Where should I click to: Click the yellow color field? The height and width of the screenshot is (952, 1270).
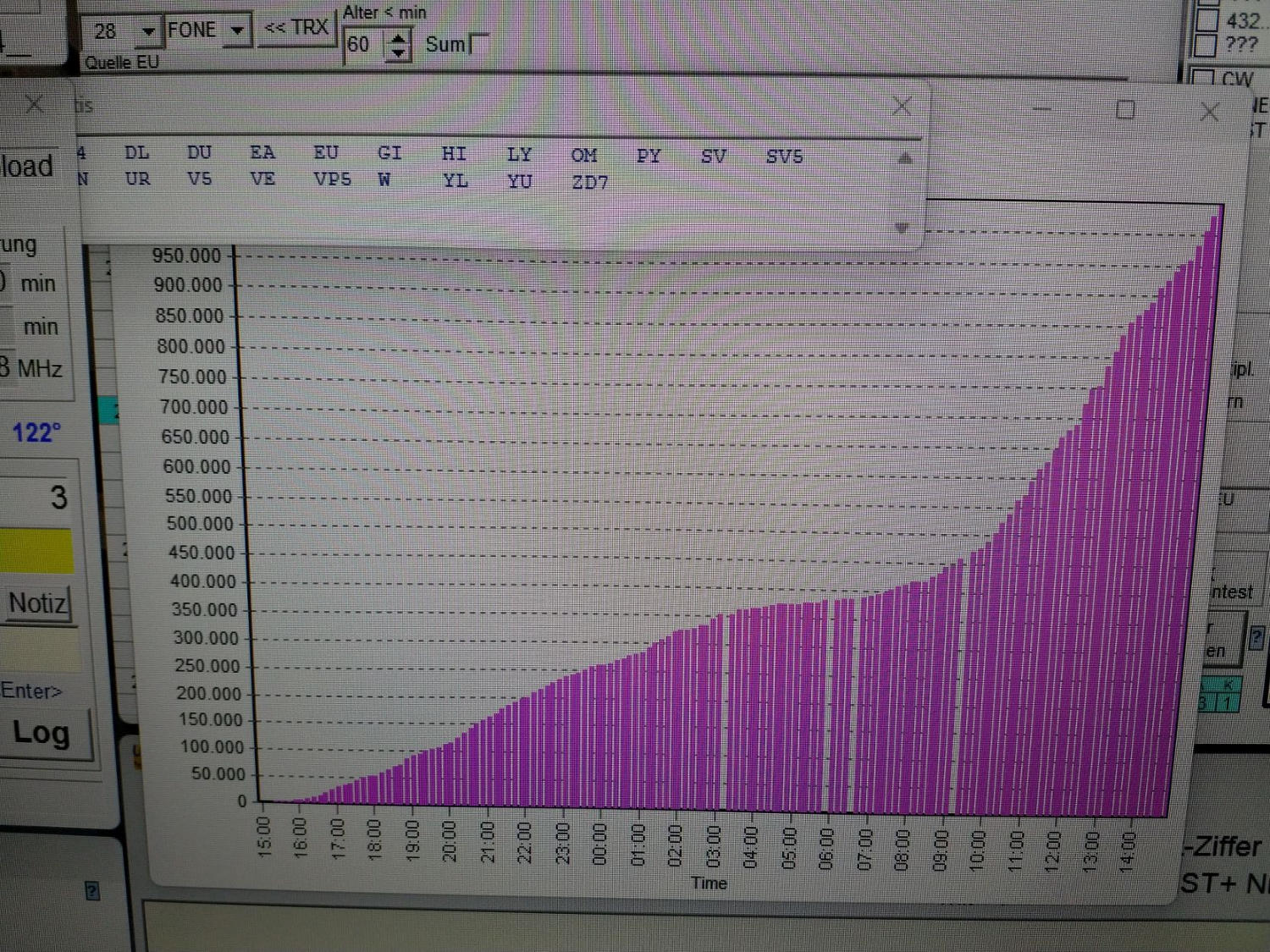36,551
